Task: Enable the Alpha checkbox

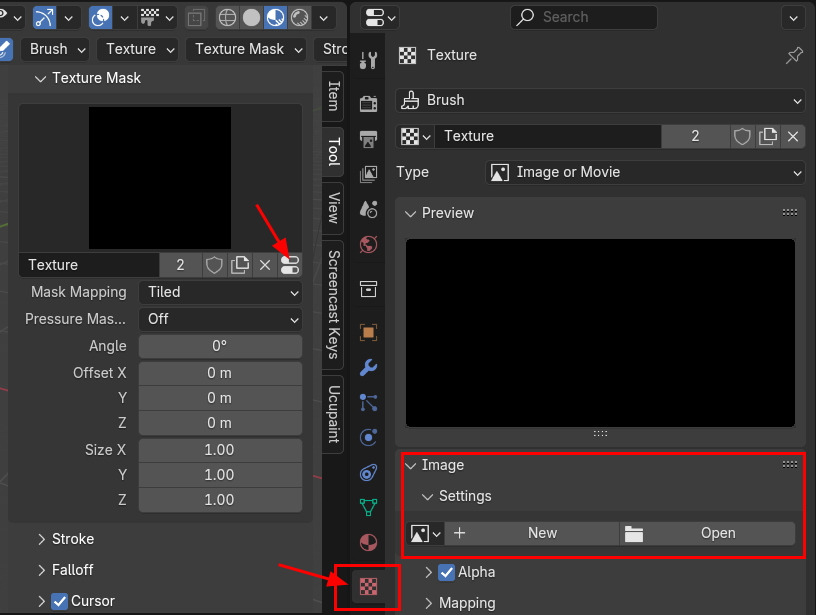Action: (446, 572)
